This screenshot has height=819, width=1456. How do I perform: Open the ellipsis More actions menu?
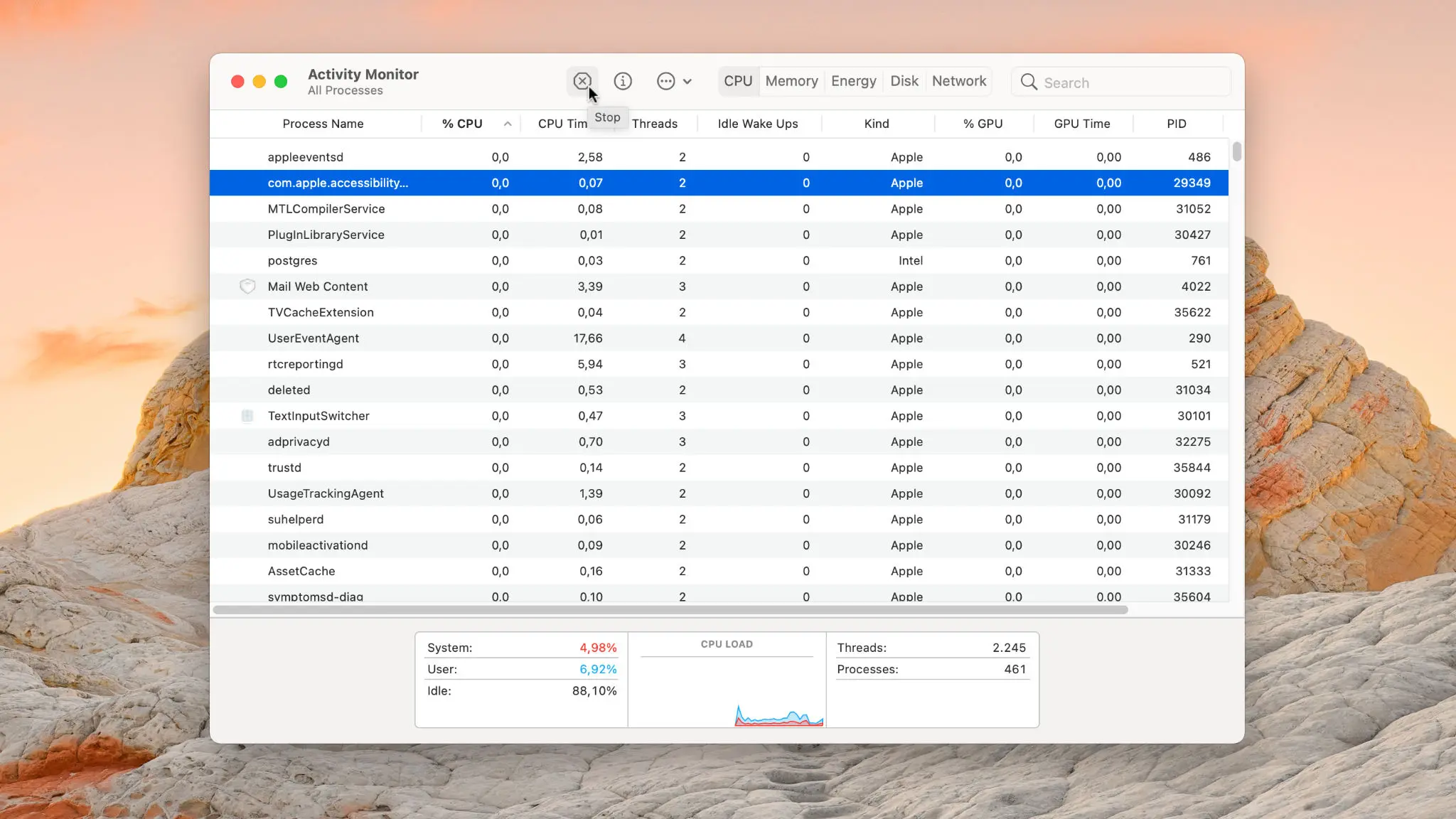[673, 81]
